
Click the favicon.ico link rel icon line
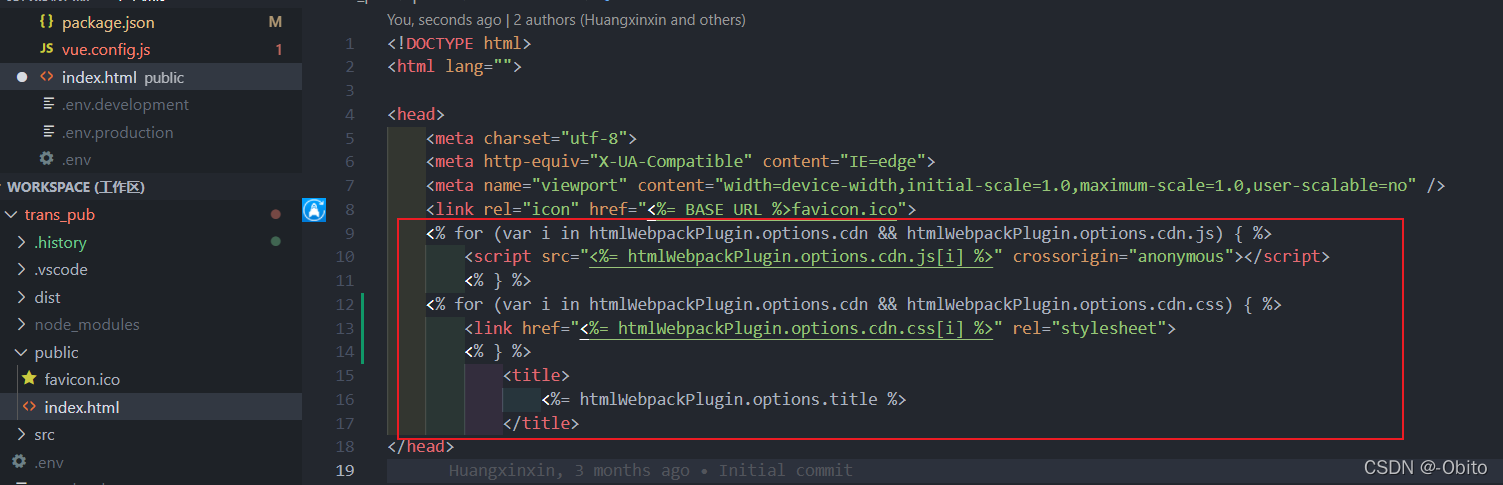tap(672, 209)
